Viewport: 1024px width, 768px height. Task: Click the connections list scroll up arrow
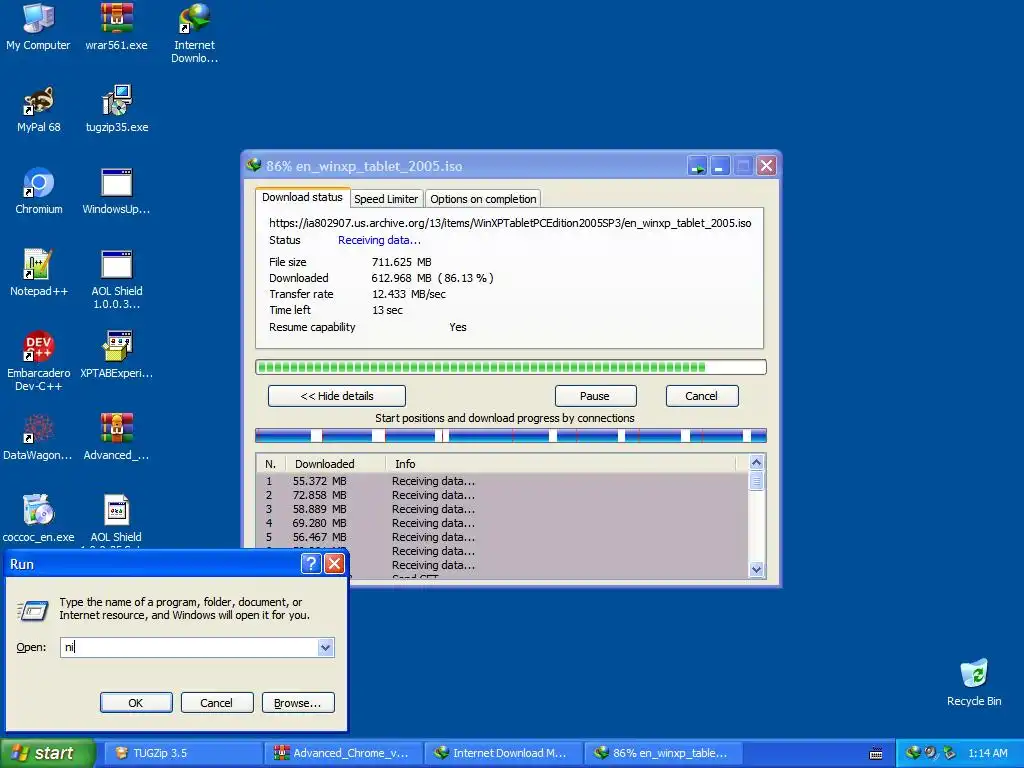(756, 462)
